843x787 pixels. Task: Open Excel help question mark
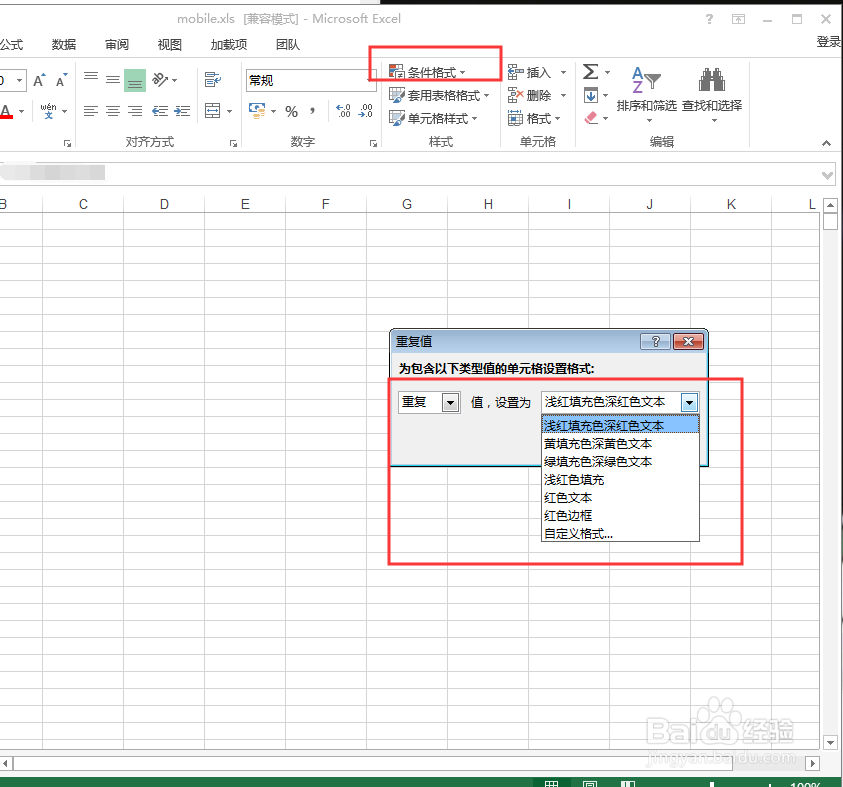click(710, 19)
